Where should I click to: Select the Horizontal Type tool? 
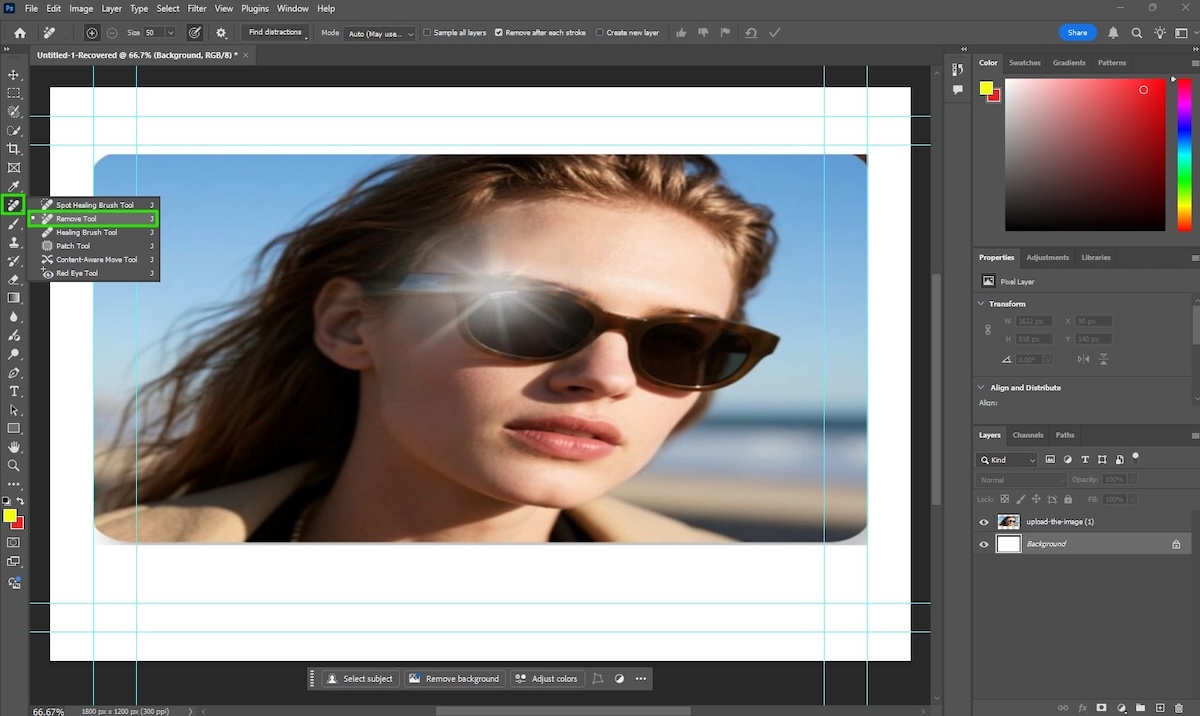[x=14, y=391]
